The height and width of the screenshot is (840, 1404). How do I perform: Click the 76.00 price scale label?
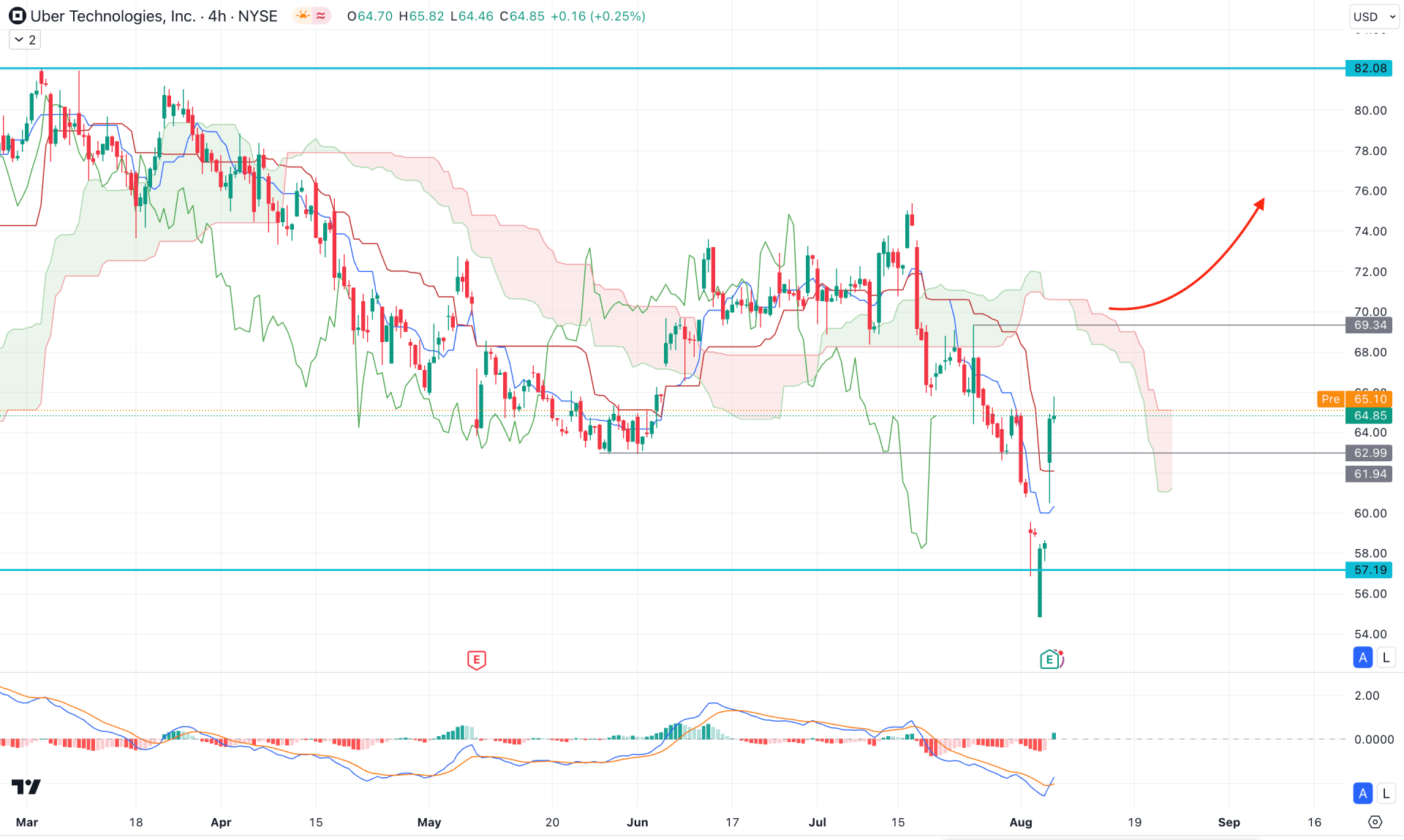1370,191
